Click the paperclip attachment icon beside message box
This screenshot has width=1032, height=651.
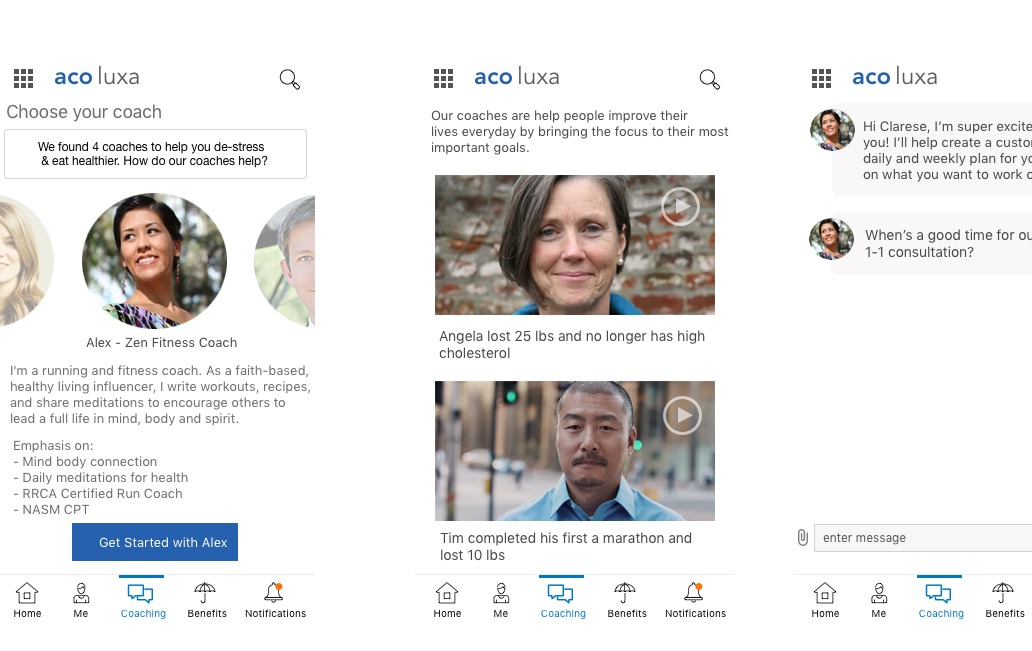pos(802,538)
